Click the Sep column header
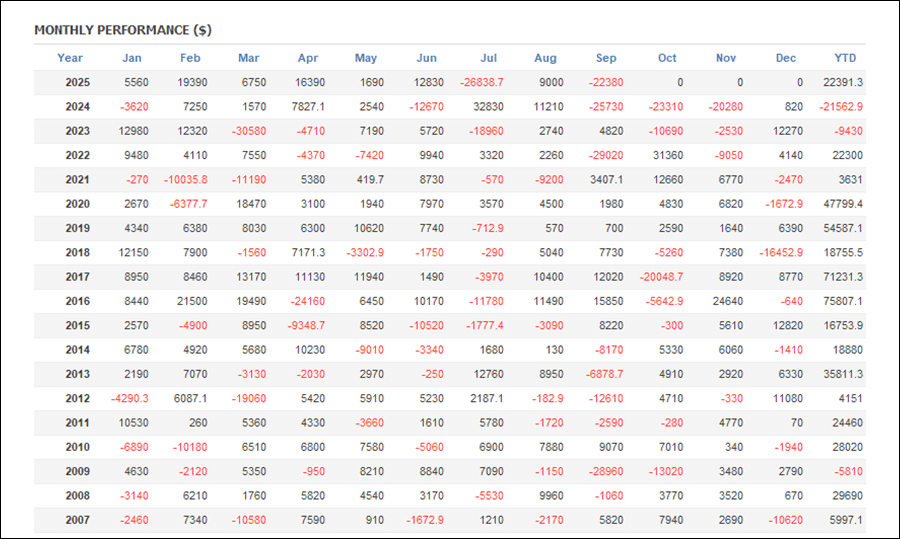The image size is (900, 539). 606,58
